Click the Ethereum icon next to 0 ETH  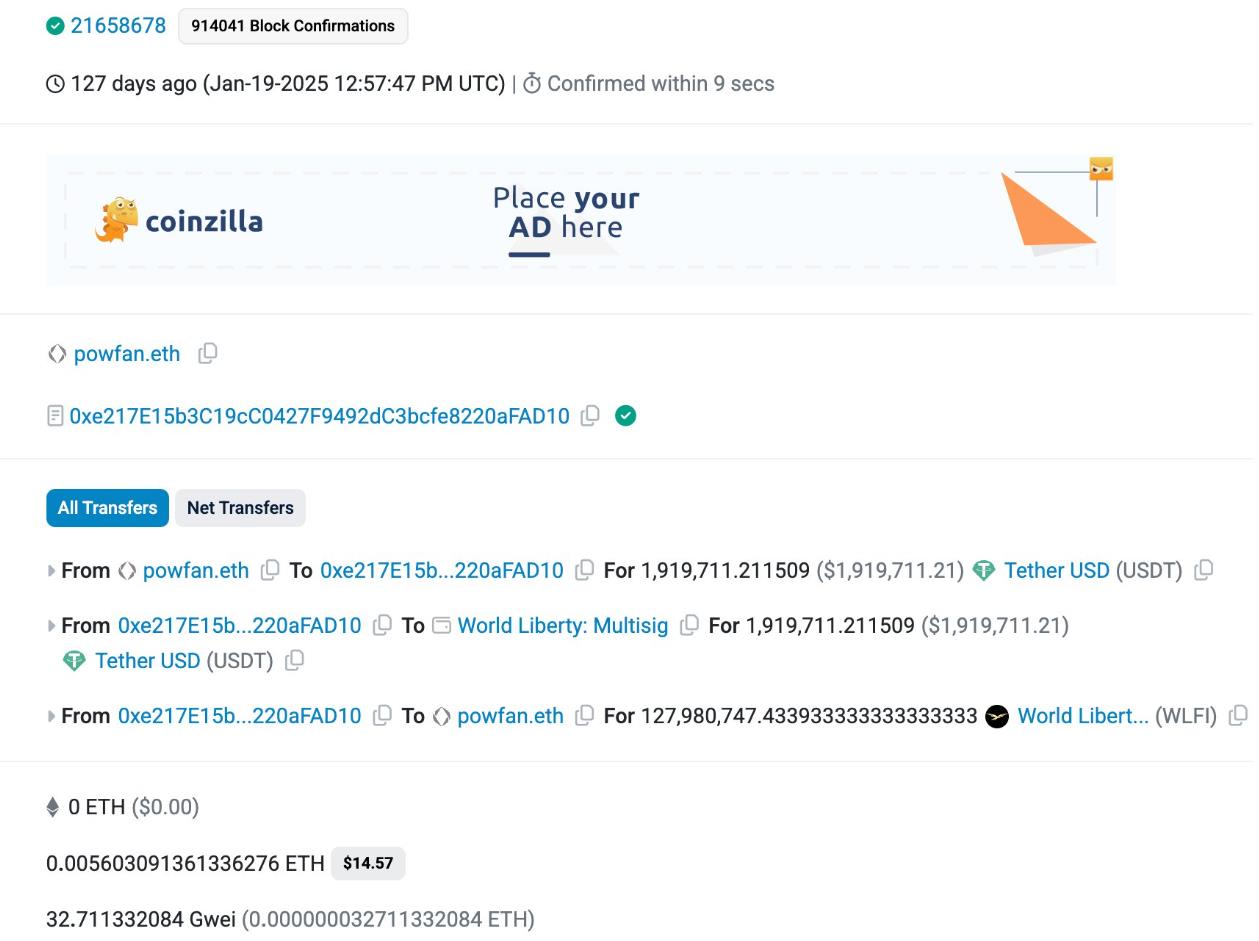click(53, 807)
